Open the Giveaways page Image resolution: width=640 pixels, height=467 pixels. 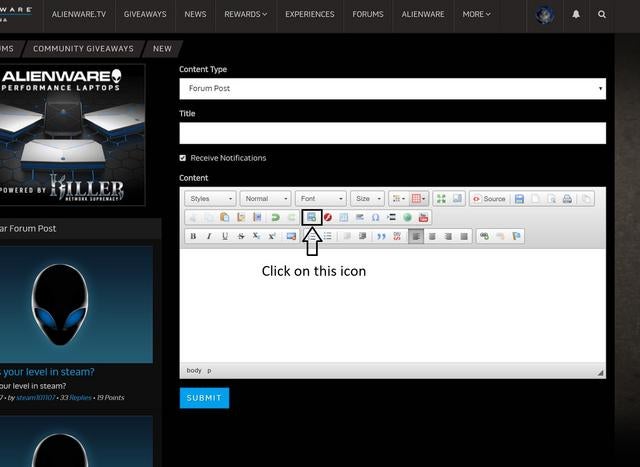pos(145,14)
